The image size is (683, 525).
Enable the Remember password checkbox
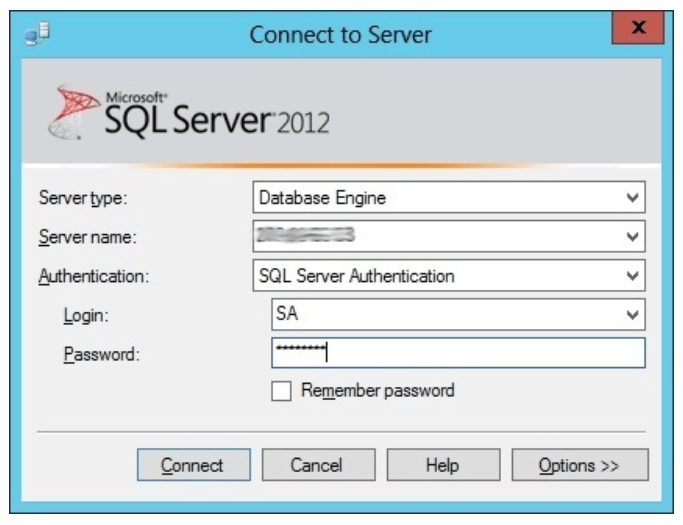coord(281,391)
